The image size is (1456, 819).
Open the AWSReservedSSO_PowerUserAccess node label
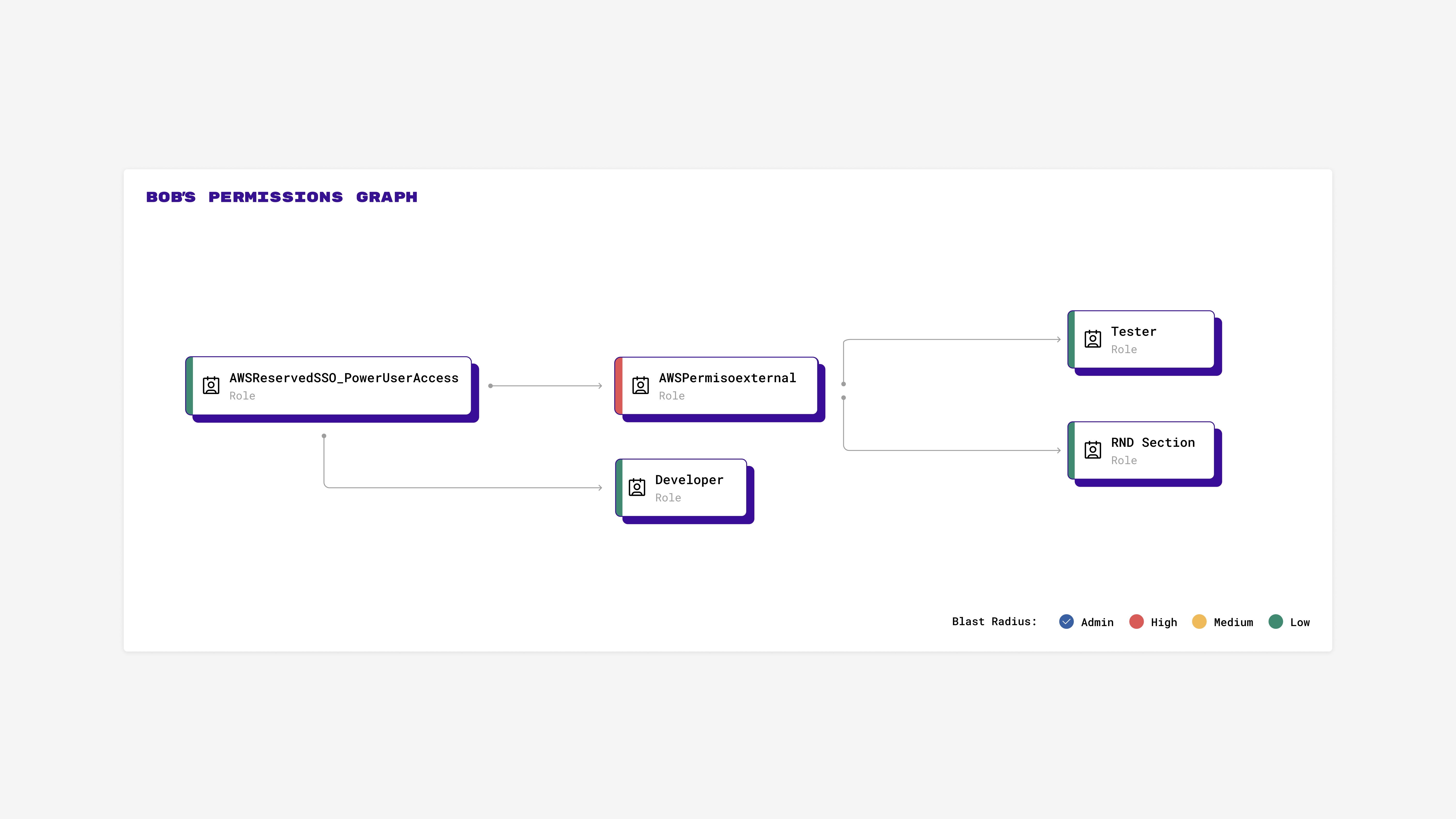pos(344,378)
